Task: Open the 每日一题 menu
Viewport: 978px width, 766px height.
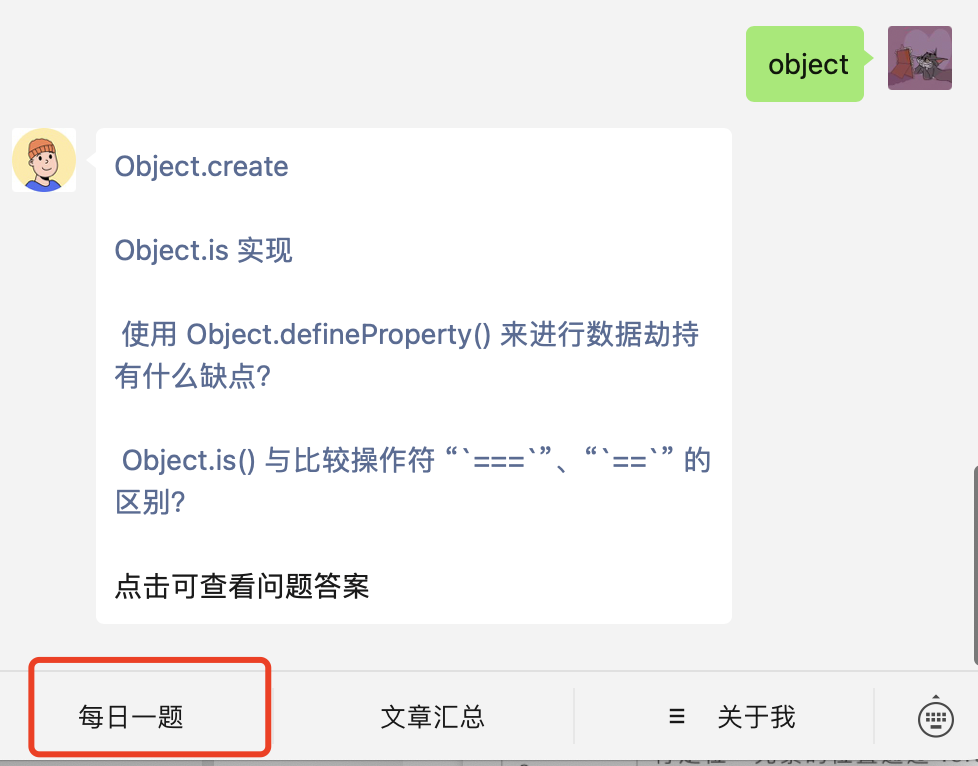Action: (149, 717)
